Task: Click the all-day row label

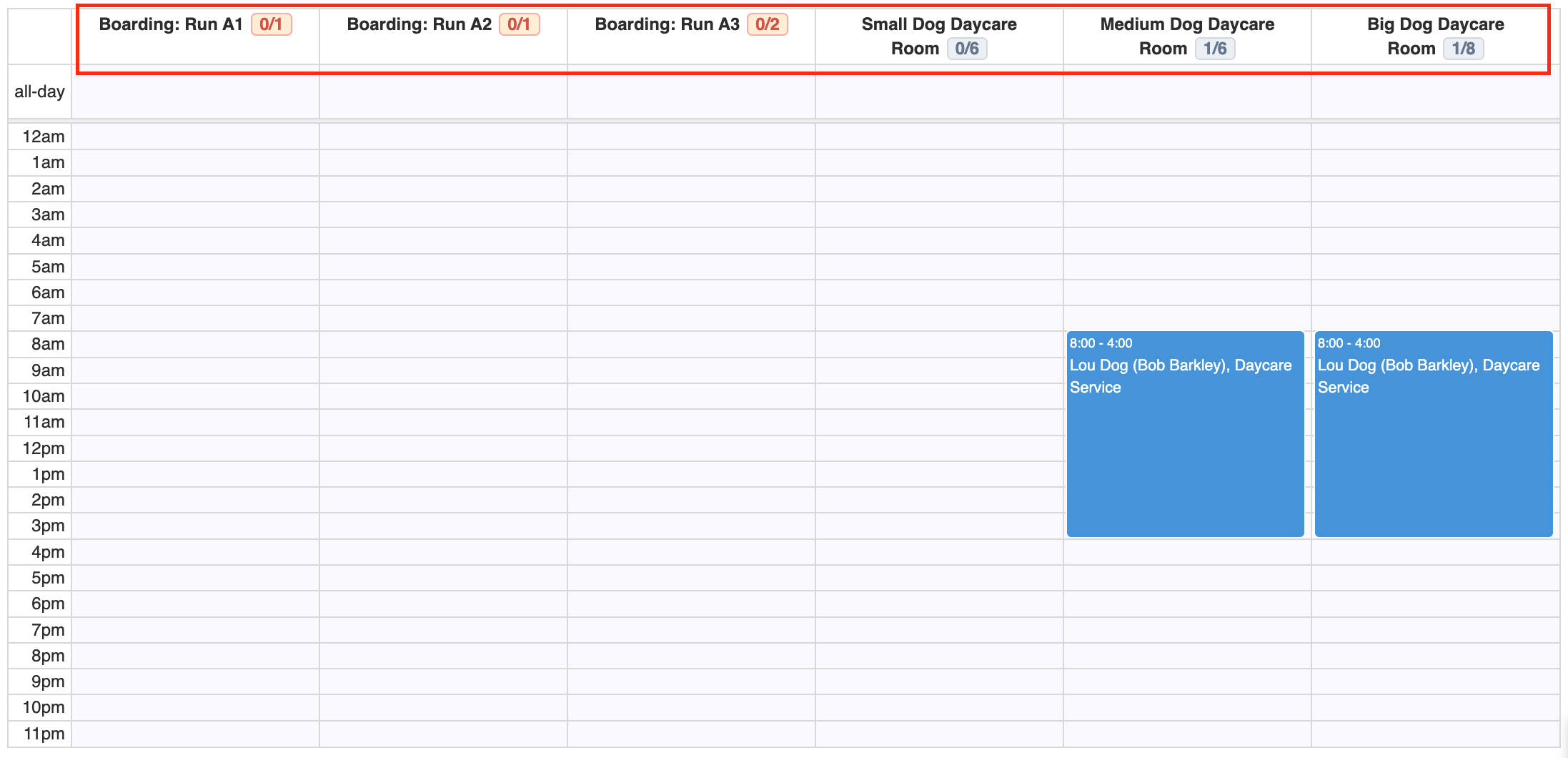Action: [40, 92]
